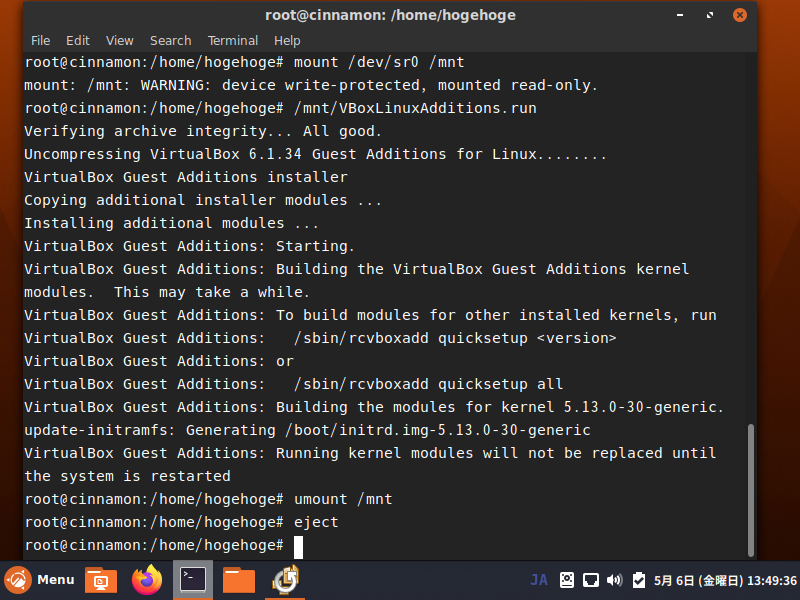Click the '/sbin/rcvboxadd quicksetup <version>' line

click(320, 338)
